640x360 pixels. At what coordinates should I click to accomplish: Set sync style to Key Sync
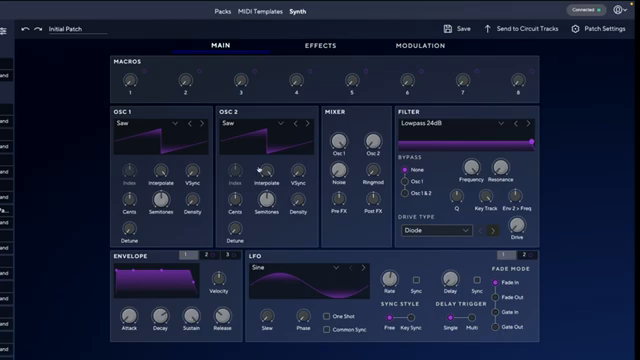pyautogui.click(x=411, y=318)
